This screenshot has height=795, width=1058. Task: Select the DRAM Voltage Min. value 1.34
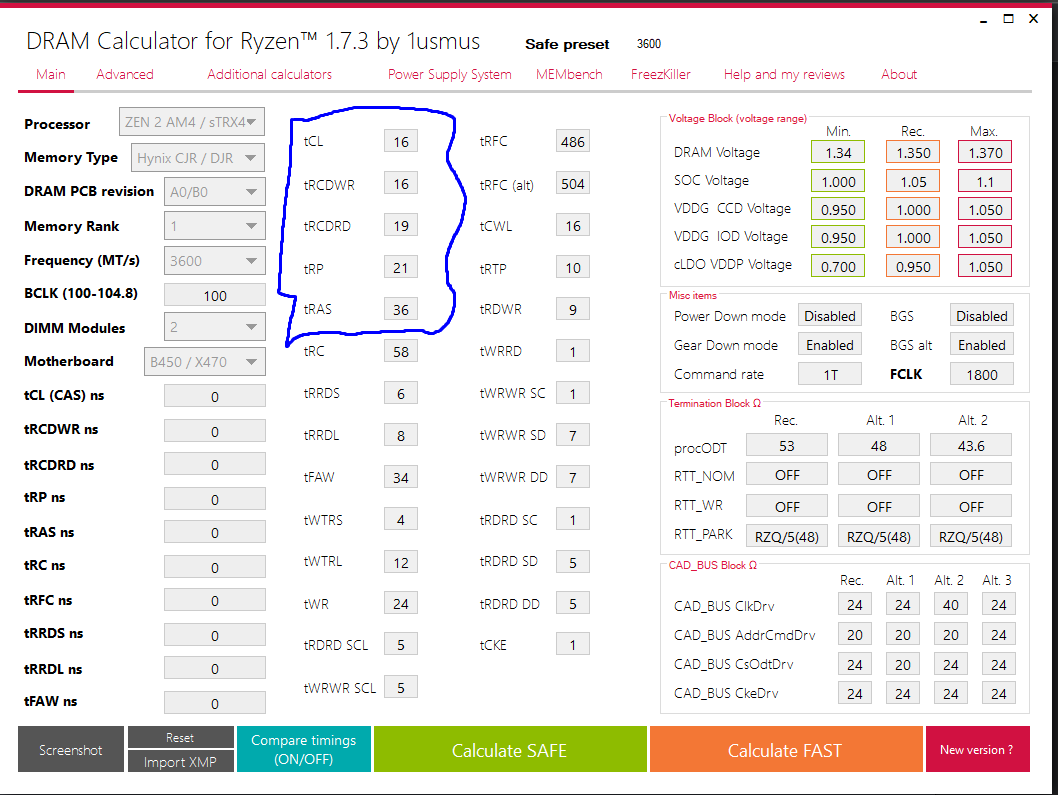838,153
